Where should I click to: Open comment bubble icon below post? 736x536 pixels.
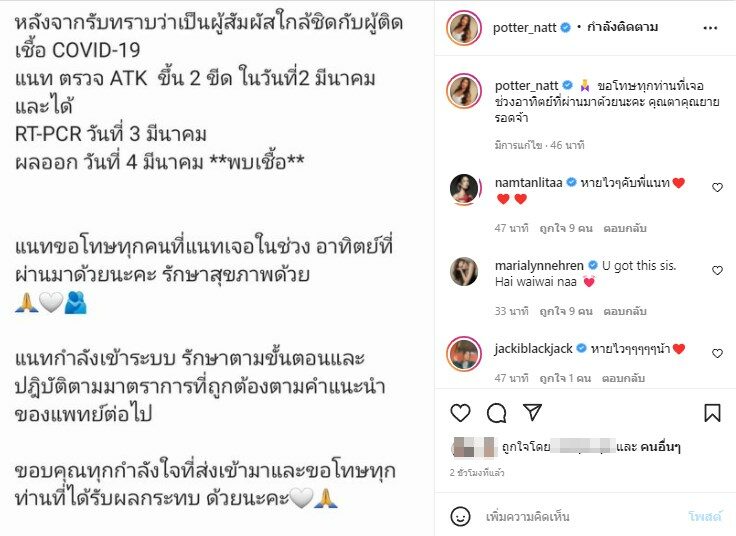coord(496,413)
